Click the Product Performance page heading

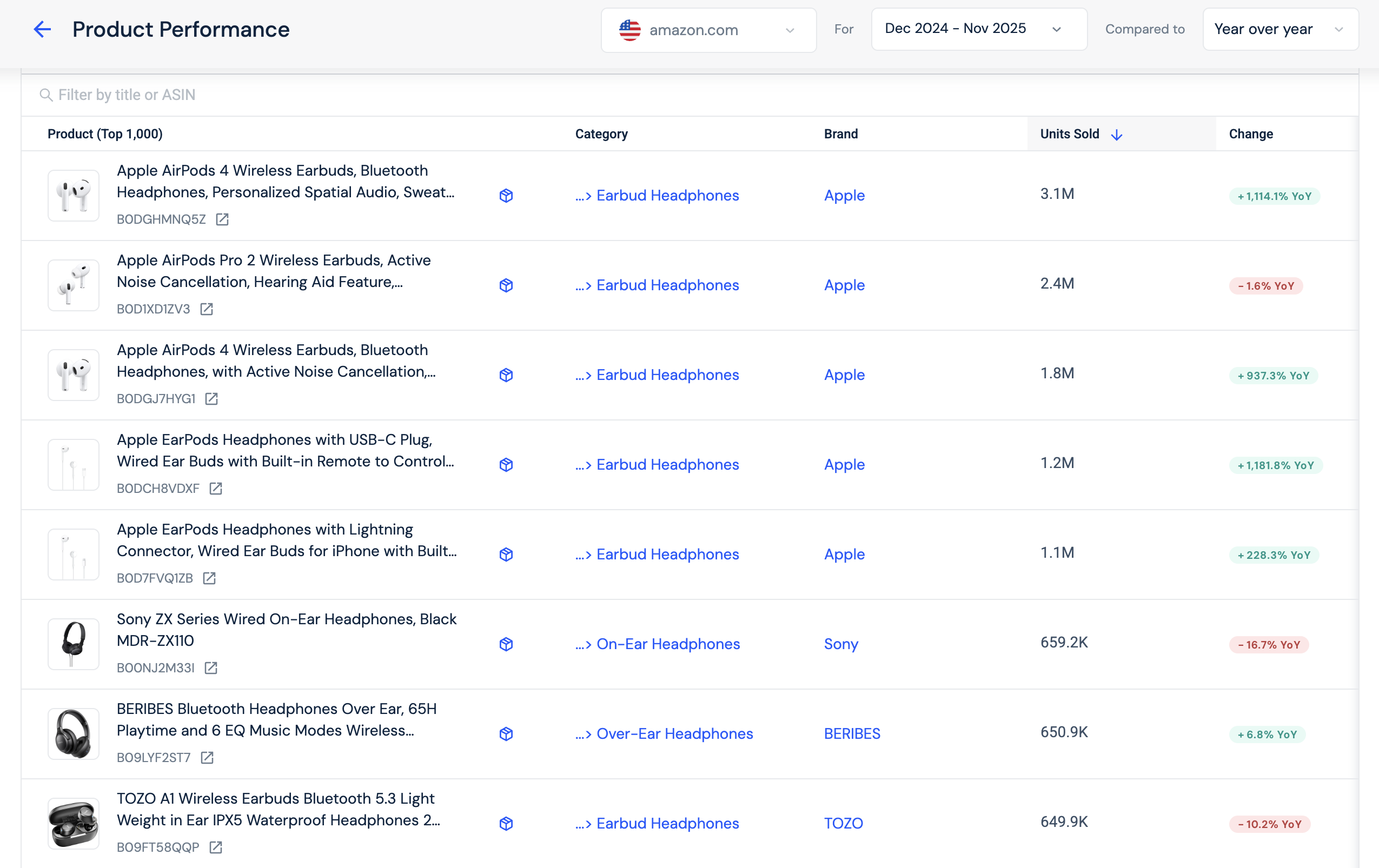[181, 29]
